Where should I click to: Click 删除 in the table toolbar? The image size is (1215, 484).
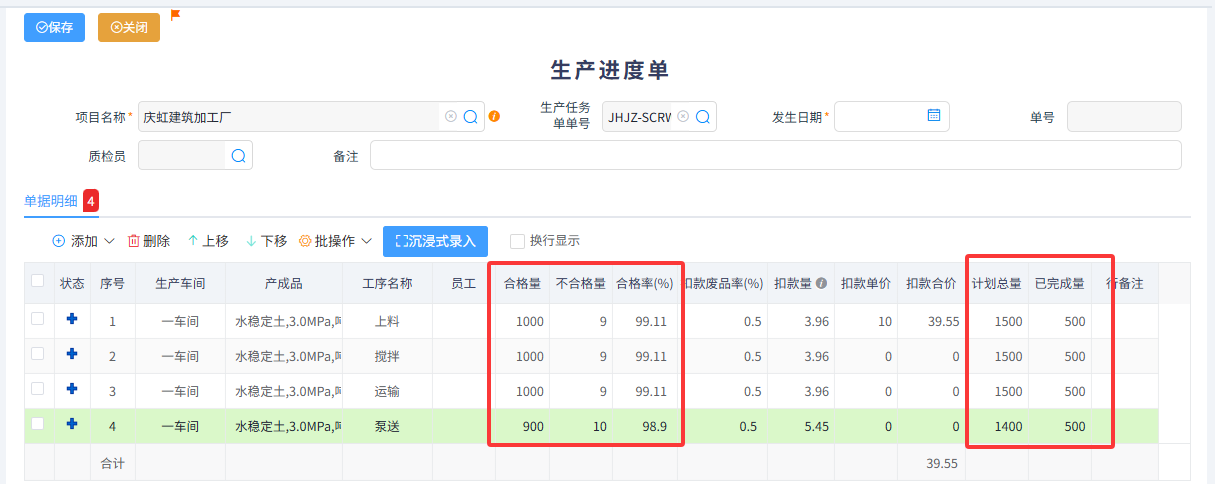[x=149, y=241]
